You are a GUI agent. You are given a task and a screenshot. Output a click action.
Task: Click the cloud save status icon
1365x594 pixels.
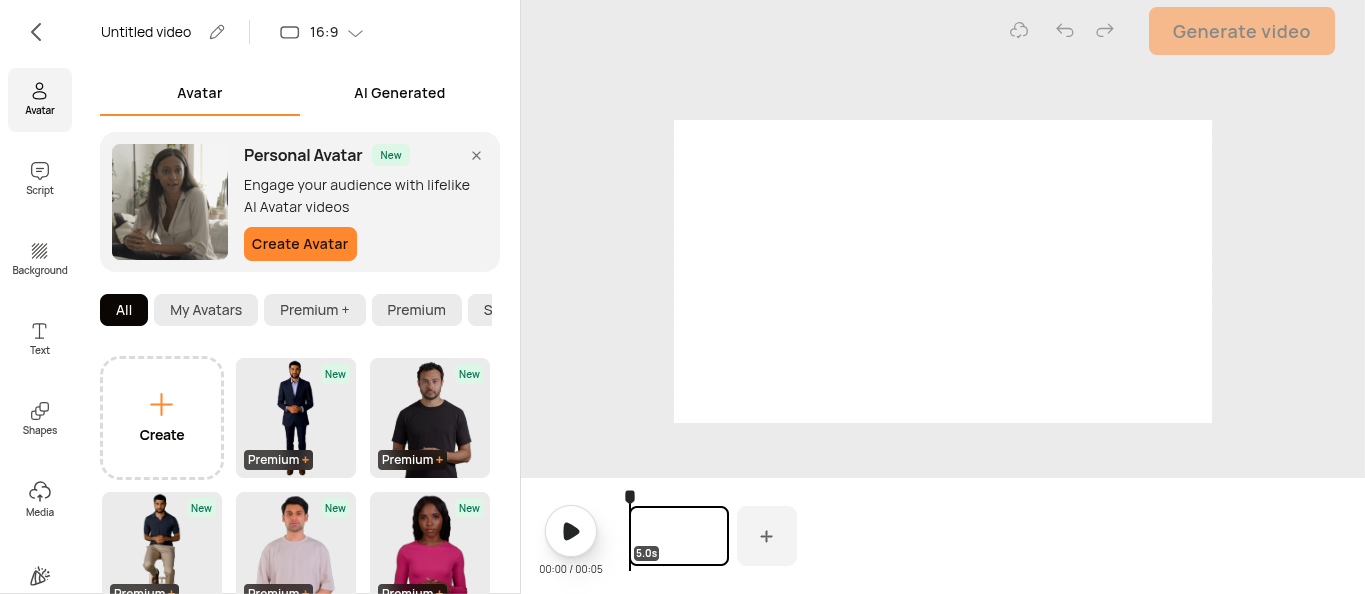click(1019, 31)
